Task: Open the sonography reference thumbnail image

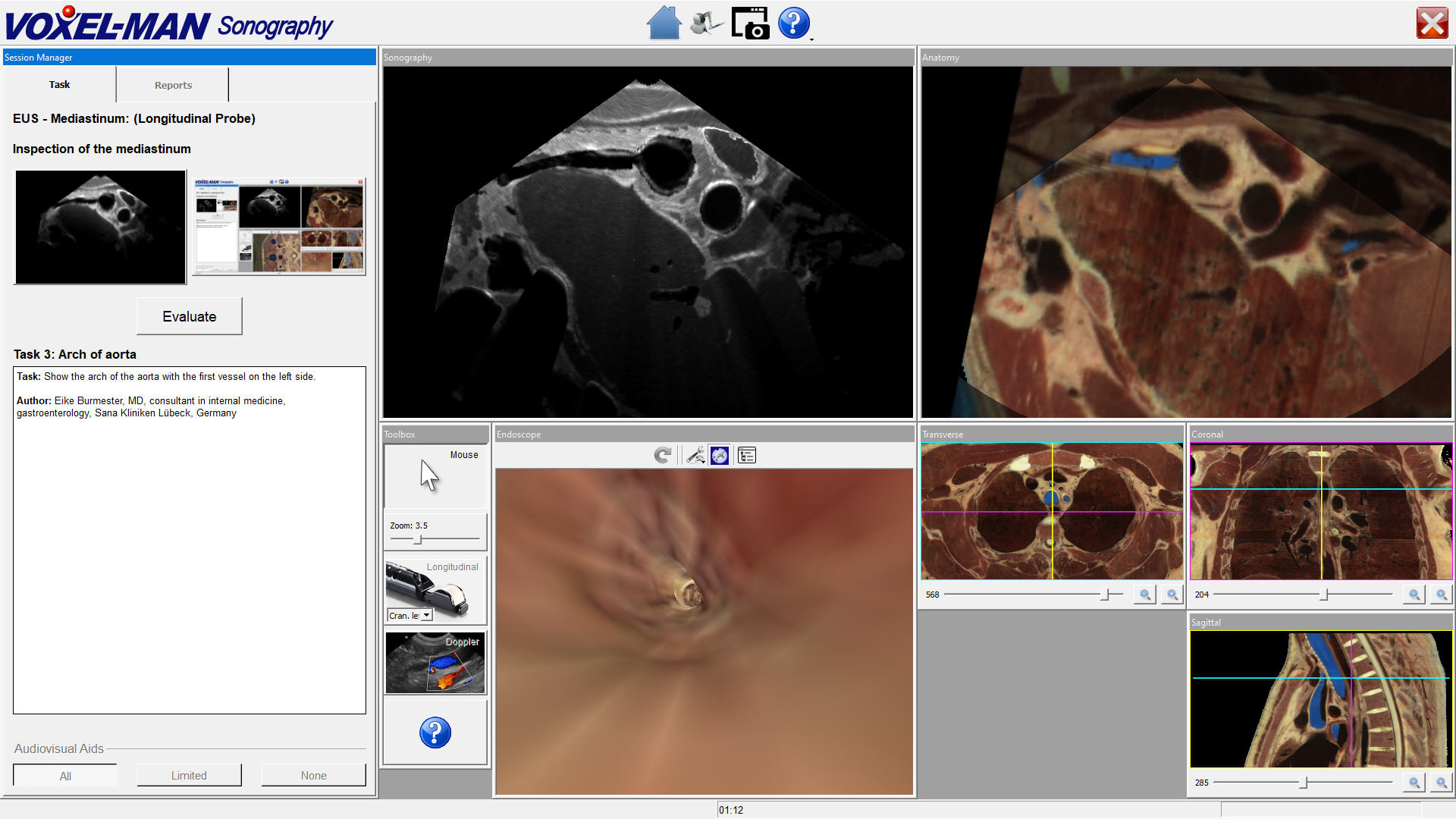Action: point(100,227)
